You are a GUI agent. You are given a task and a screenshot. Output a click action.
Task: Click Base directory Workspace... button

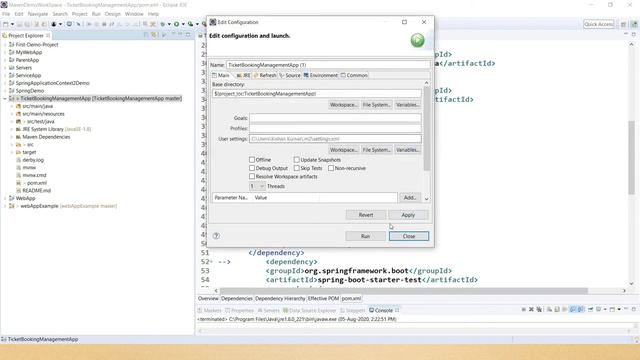[344, 105]
